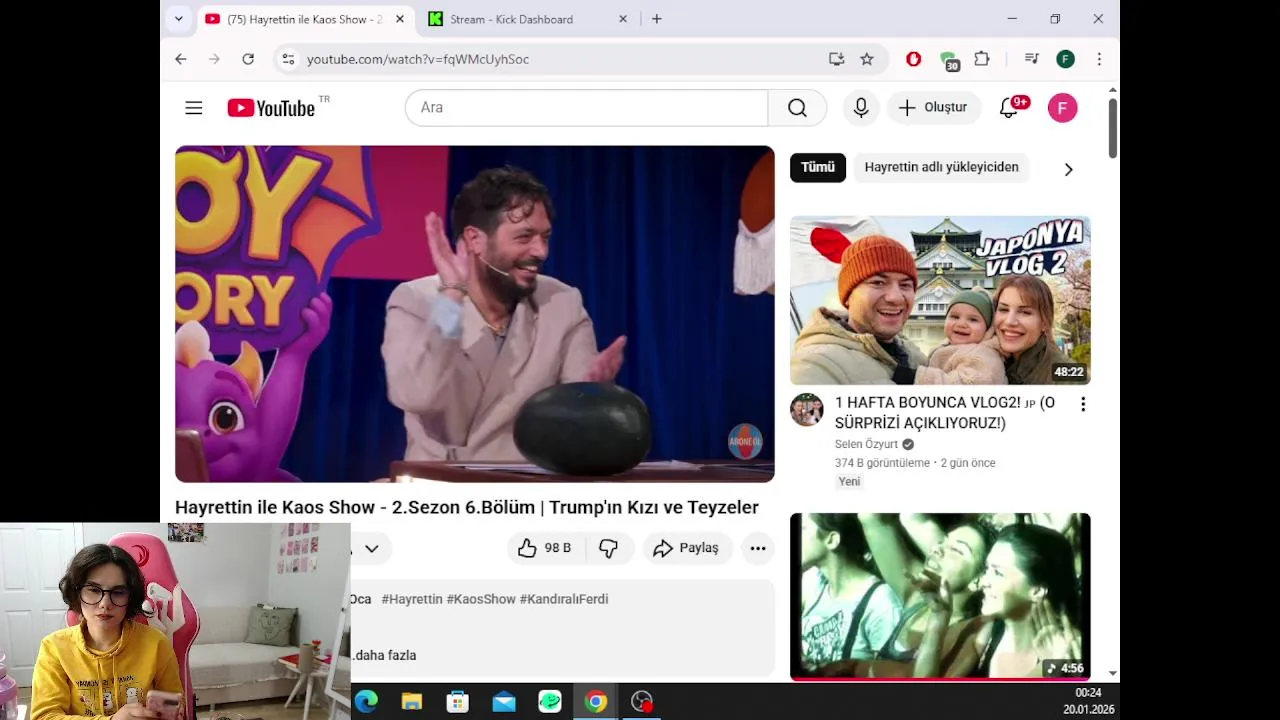Expand the chevron dropdown next to subscribe area
This screenshot has height=720, width=1280.
[x=371, y=548]
